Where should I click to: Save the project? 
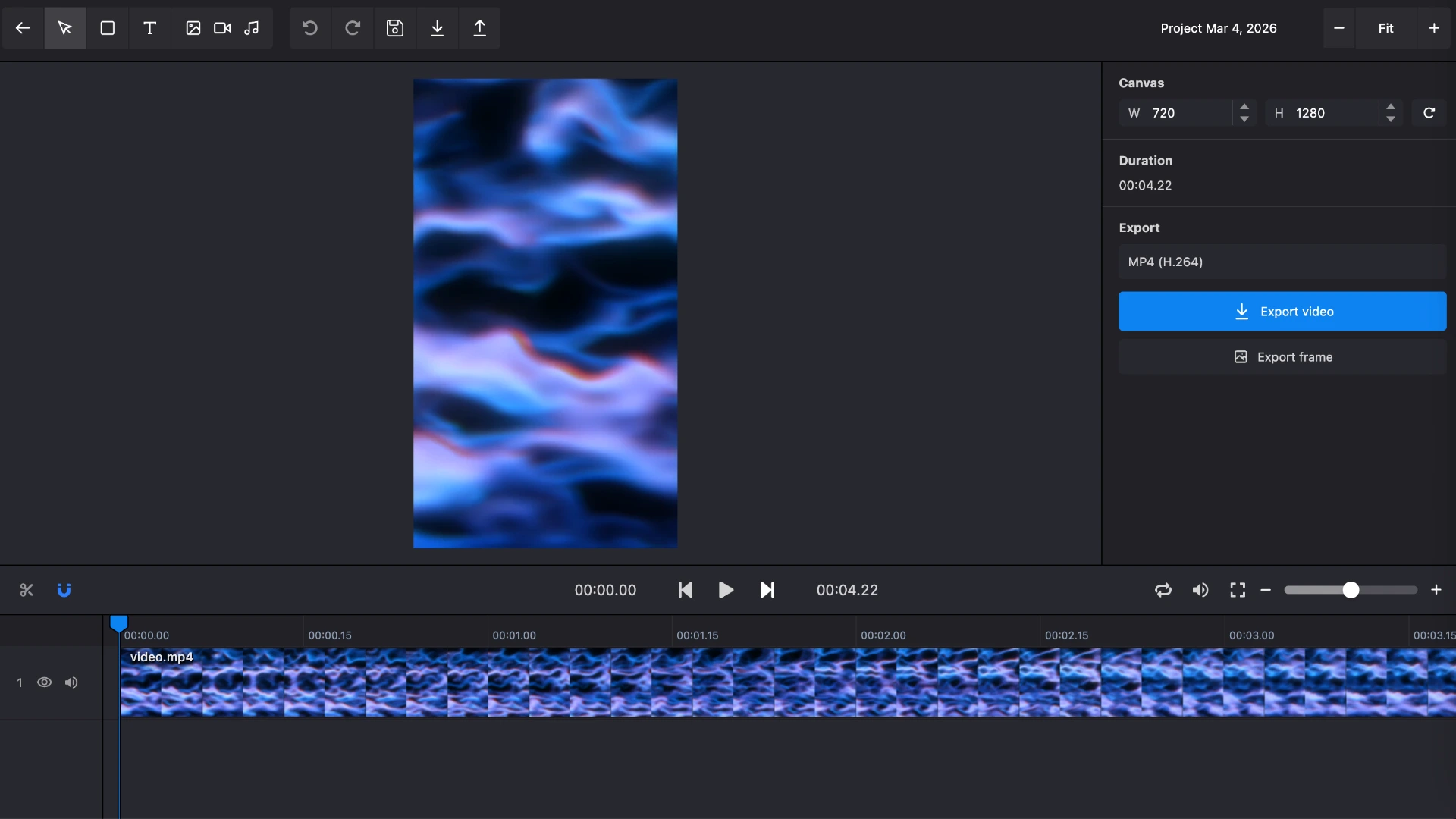(395, 28)
